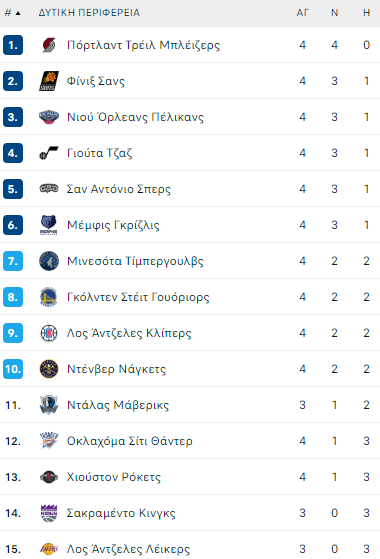Click the Golden State Warriors logo
Image resolution: width=380 pixels, height=559 pixels.
pos(49,297)
